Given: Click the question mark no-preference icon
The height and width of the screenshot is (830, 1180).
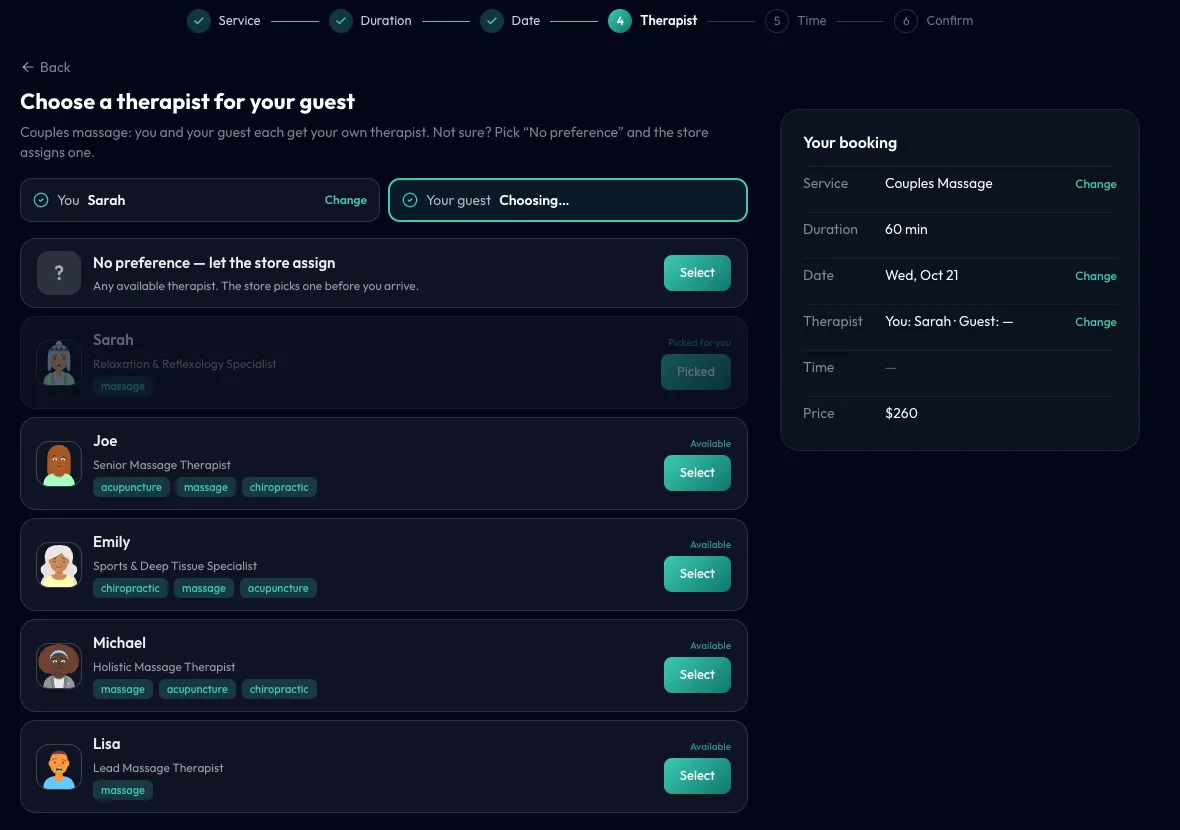Looking at the screenshot, I should (59, 273).
